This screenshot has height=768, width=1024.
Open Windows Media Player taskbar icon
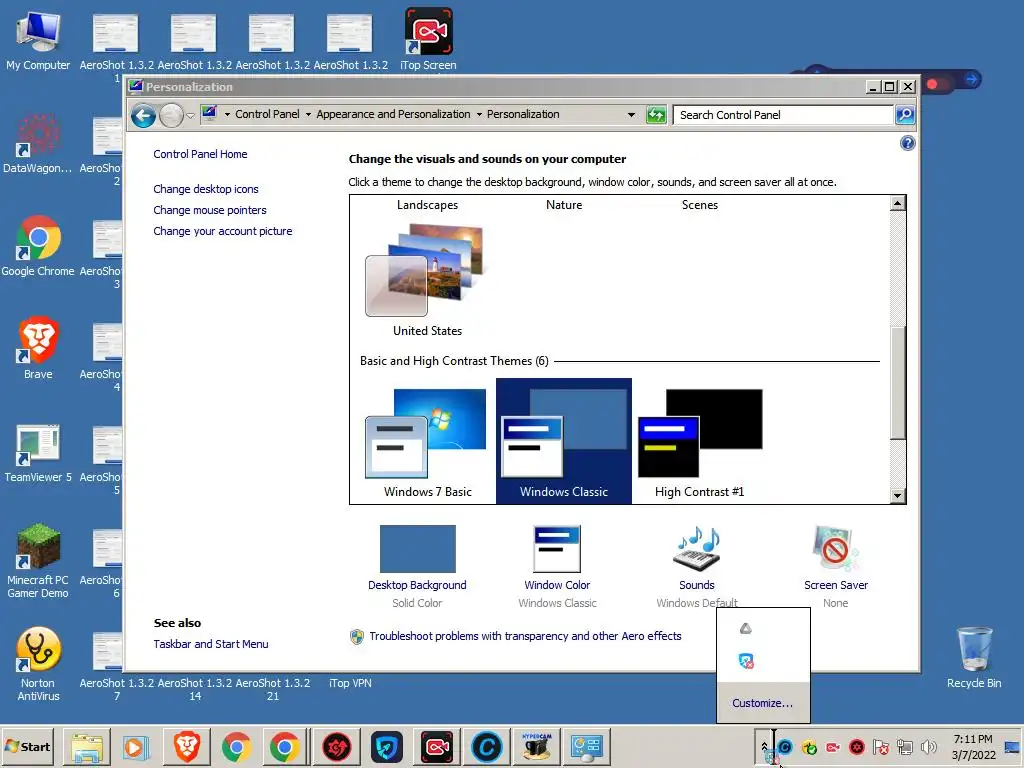click(x=135, y=746)
